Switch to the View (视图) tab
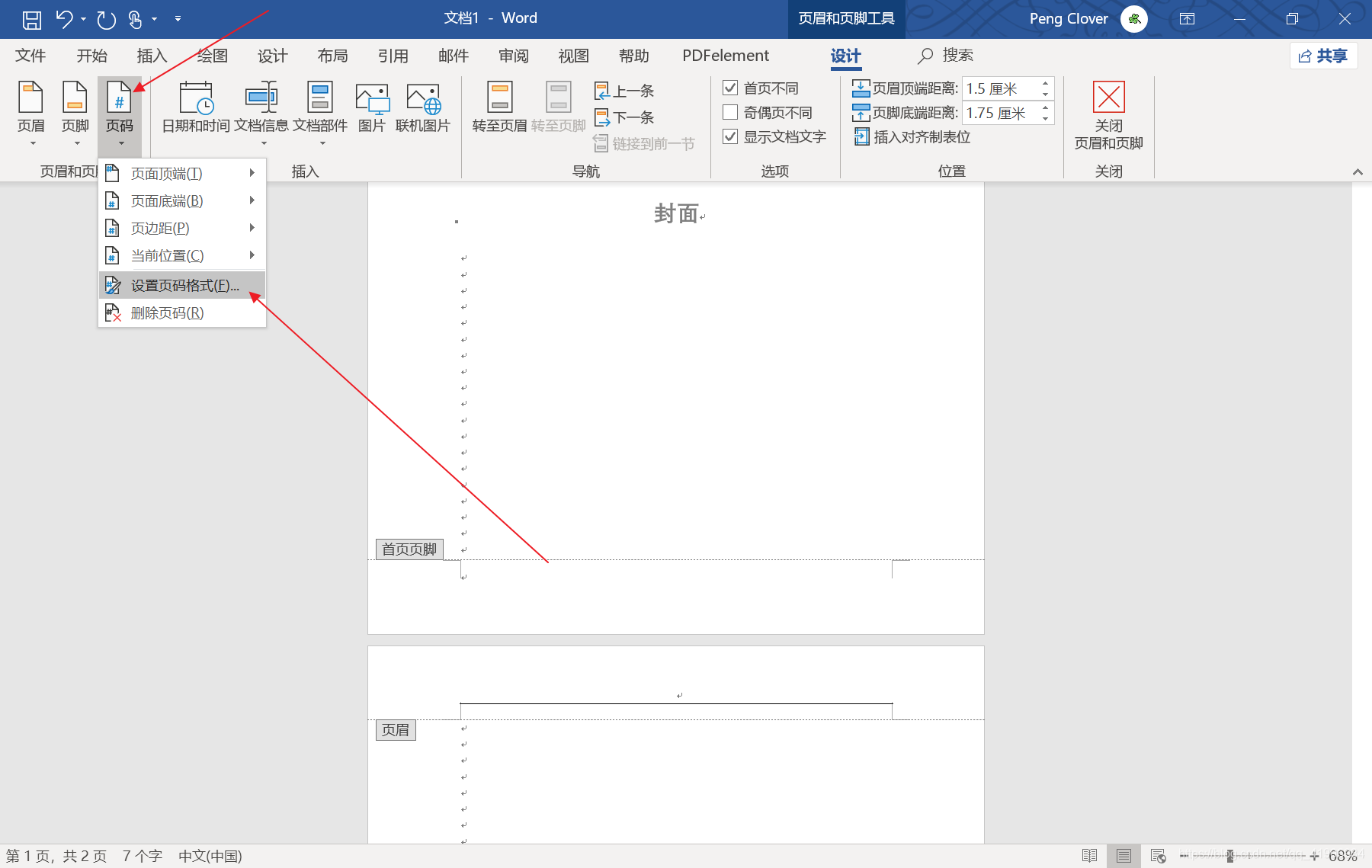1372x868 pixels. pos(573,56)
